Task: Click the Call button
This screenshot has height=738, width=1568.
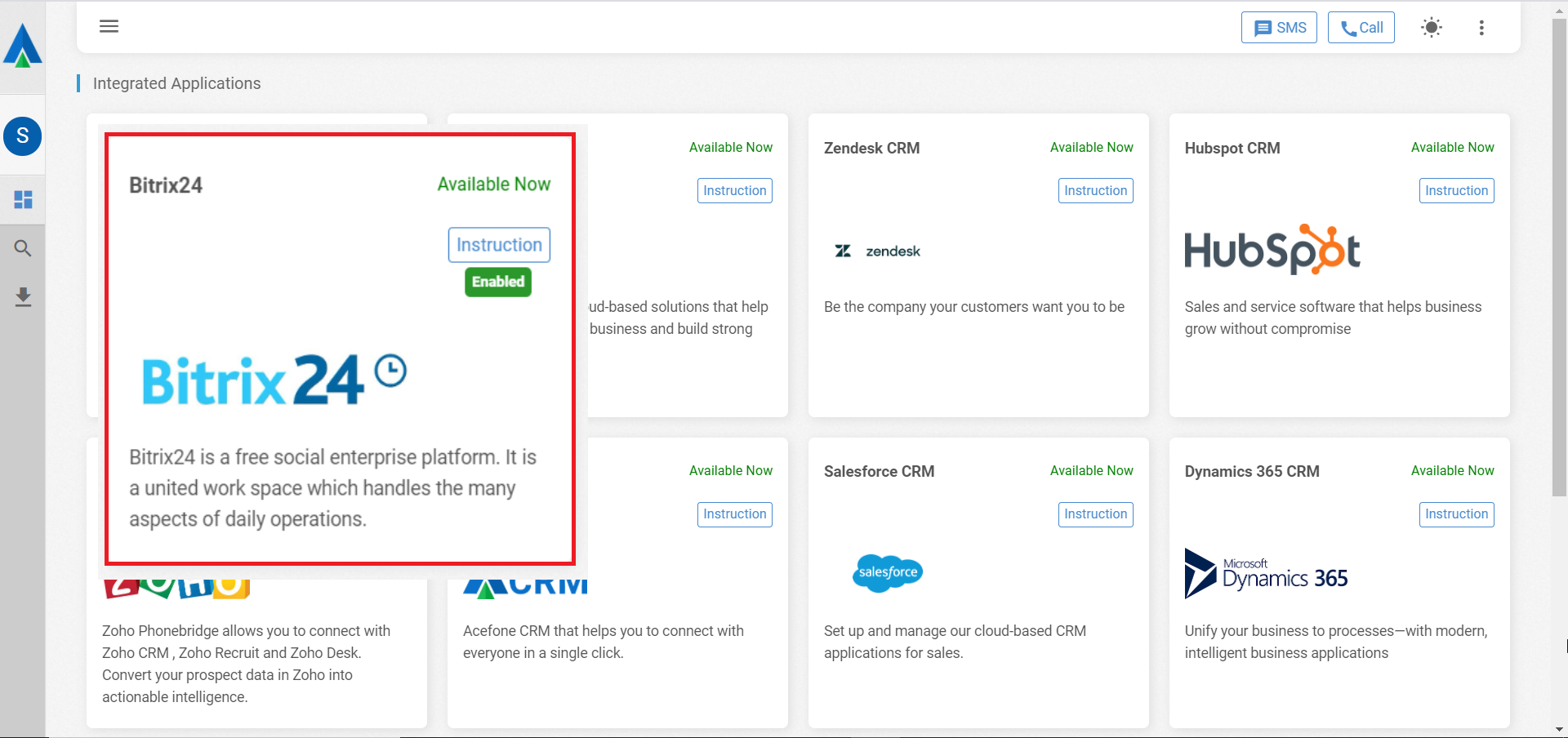Action: (x=1361, y=28)
